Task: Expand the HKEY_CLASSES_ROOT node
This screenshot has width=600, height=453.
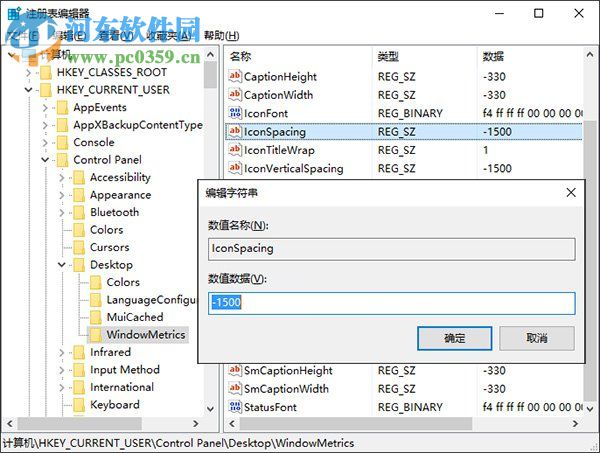Action: (29, 72)
